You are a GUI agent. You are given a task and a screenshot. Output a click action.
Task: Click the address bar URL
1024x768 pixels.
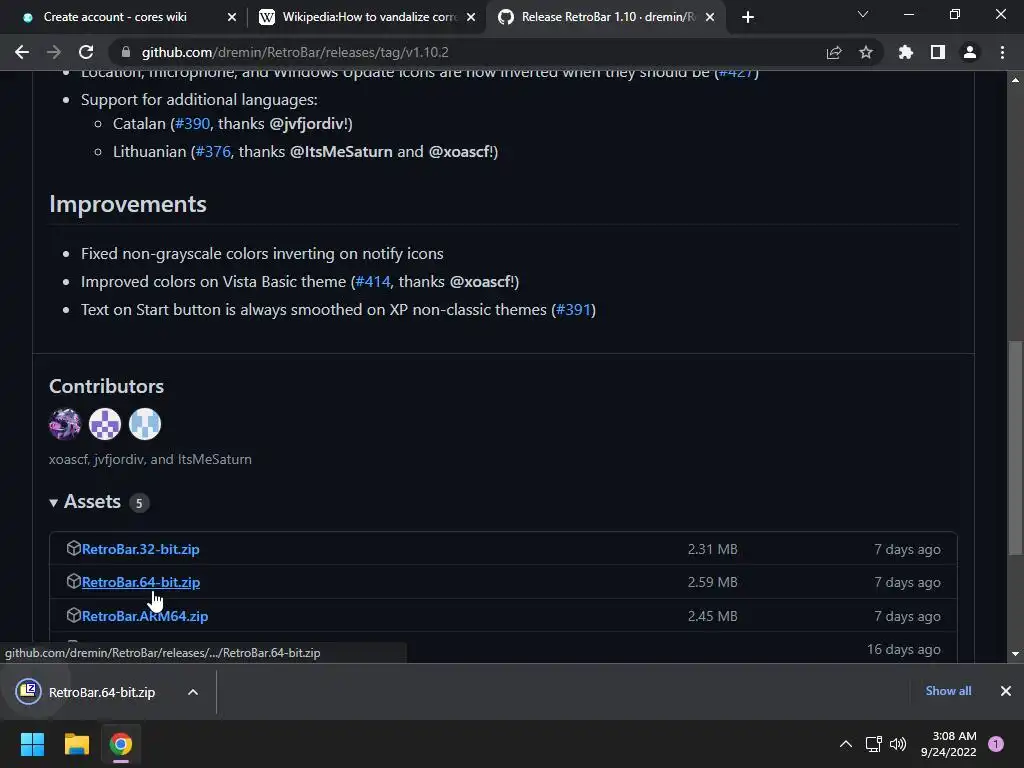(x=295, y=52)
